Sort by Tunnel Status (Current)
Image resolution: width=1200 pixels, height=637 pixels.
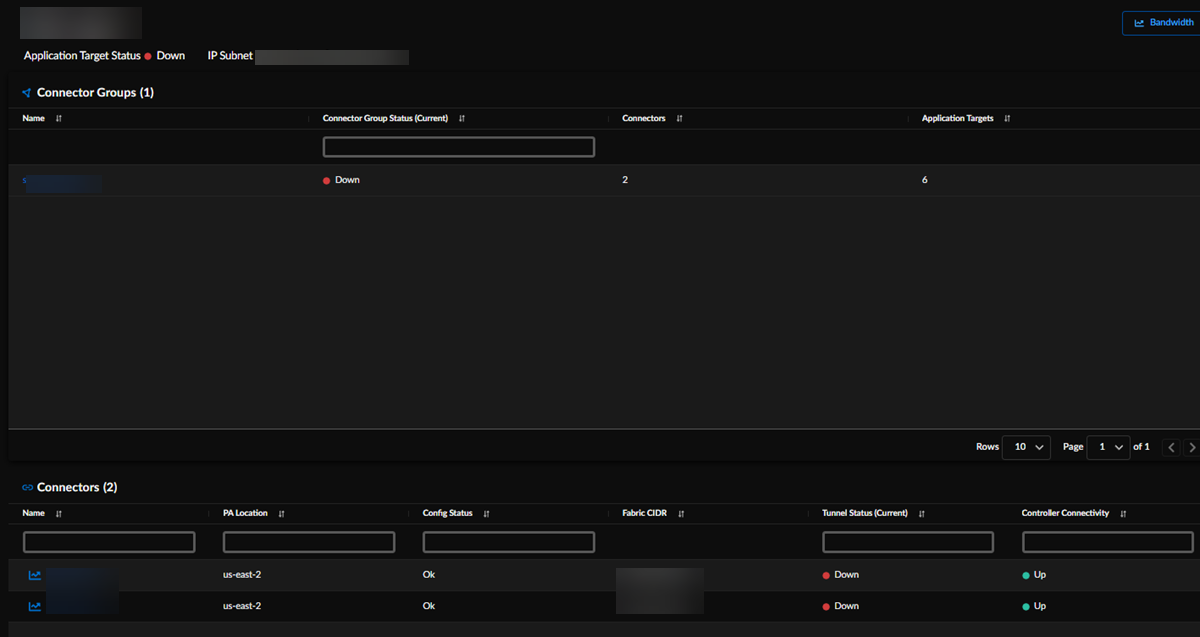[x=921, y=514]
